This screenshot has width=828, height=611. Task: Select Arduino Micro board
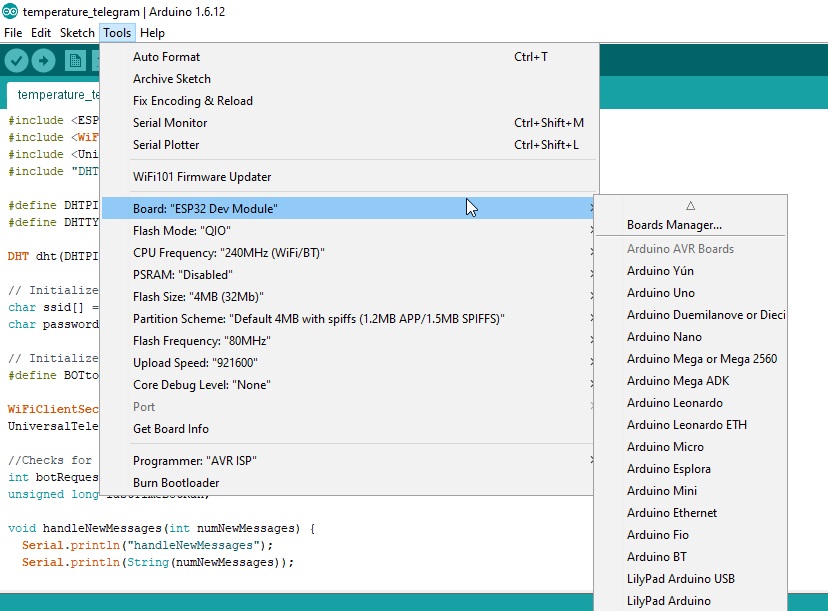691,447
